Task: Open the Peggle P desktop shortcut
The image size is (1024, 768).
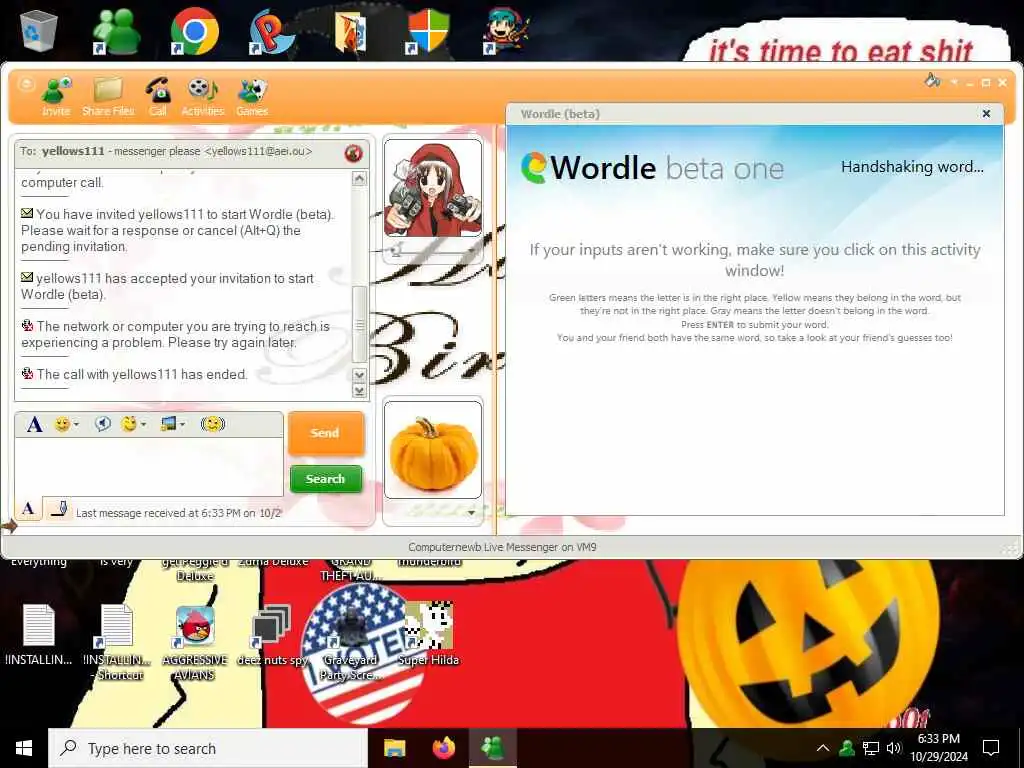Action: [272, 31]
